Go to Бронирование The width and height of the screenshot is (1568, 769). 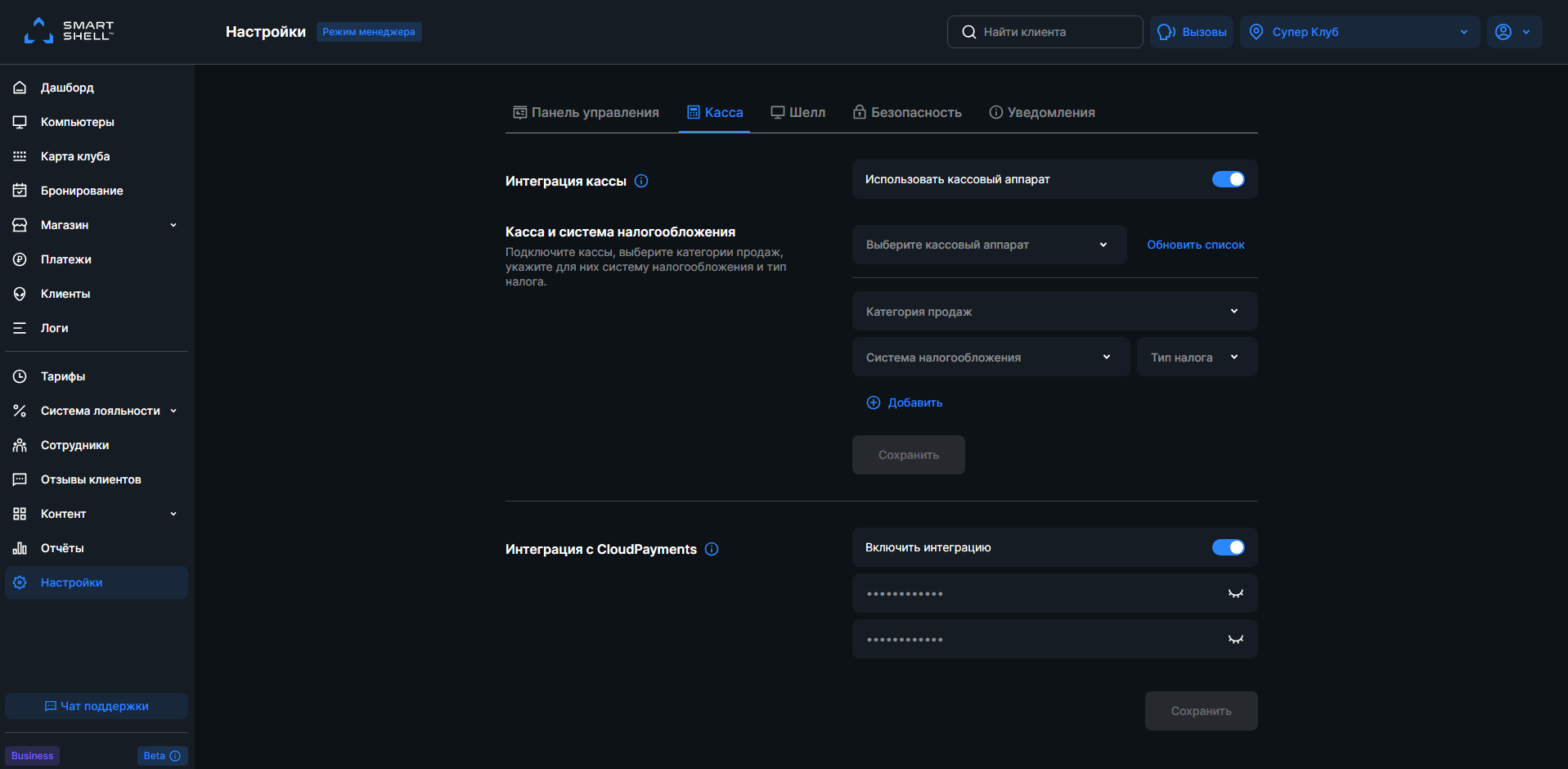click(81, 190)
